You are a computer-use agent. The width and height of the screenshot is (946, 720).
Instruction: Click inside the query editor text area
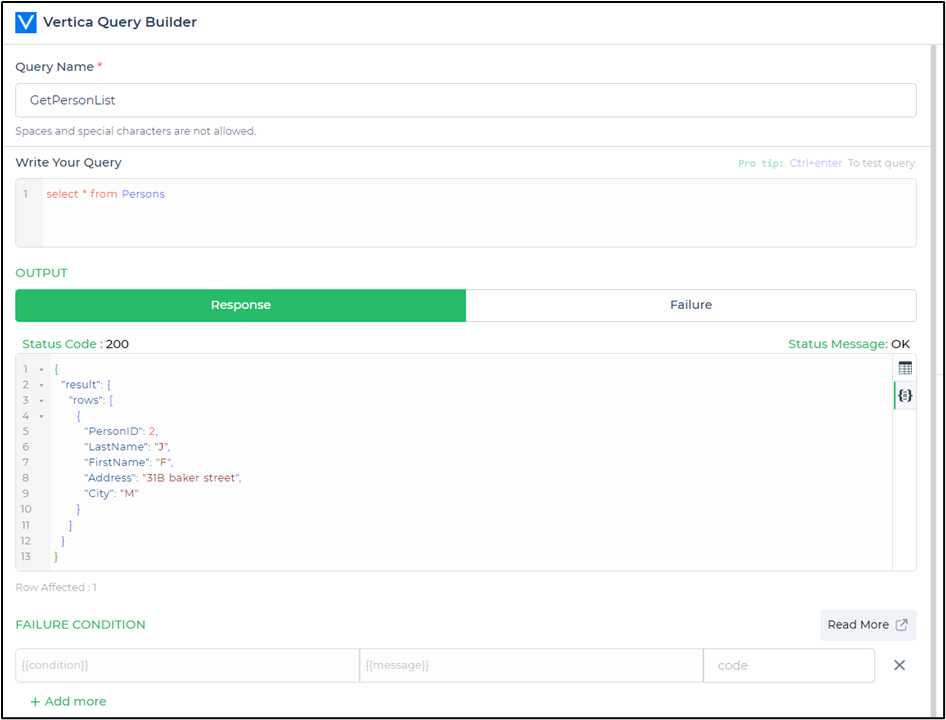click(479, 212)
